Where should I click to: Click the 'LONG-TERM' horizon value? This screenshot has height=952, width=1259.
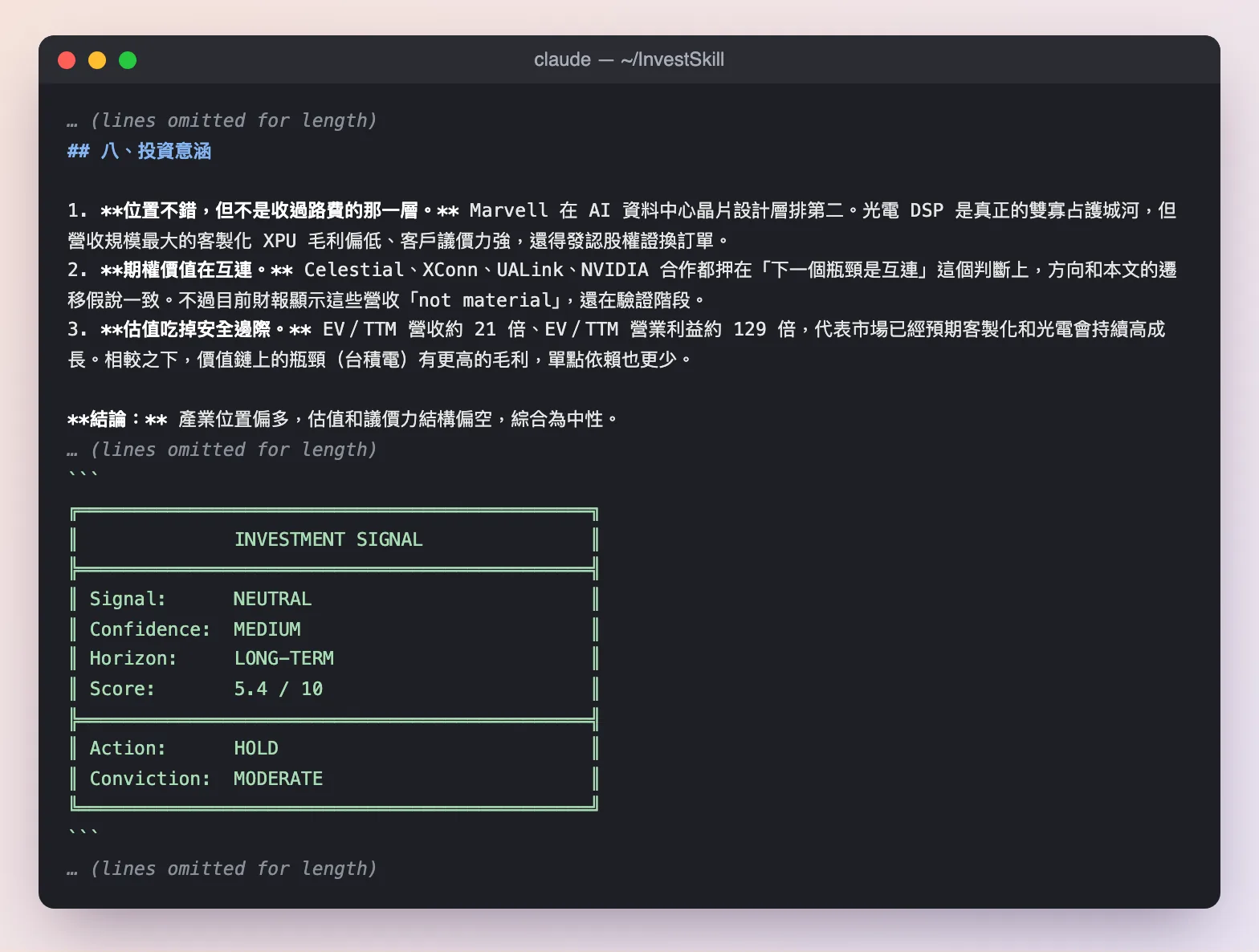click(284, 658)
